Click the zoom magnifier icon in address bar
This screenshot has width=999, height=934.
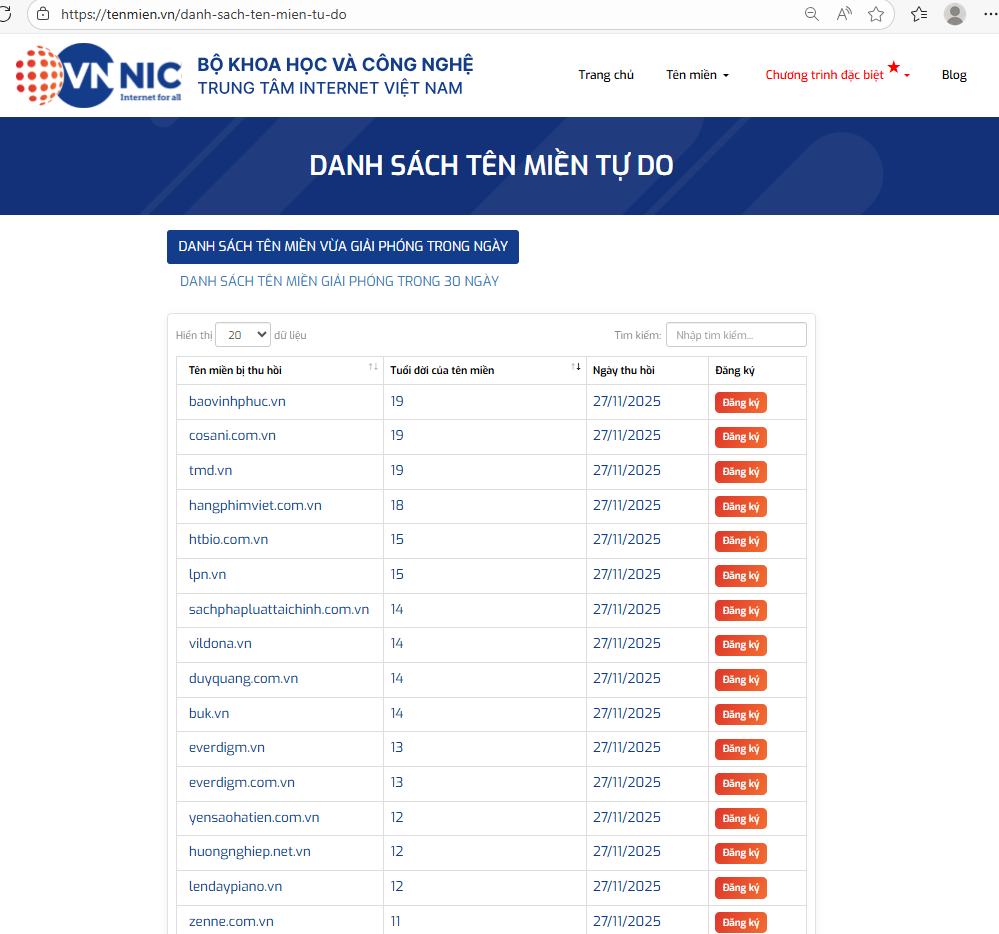point(812,14)
